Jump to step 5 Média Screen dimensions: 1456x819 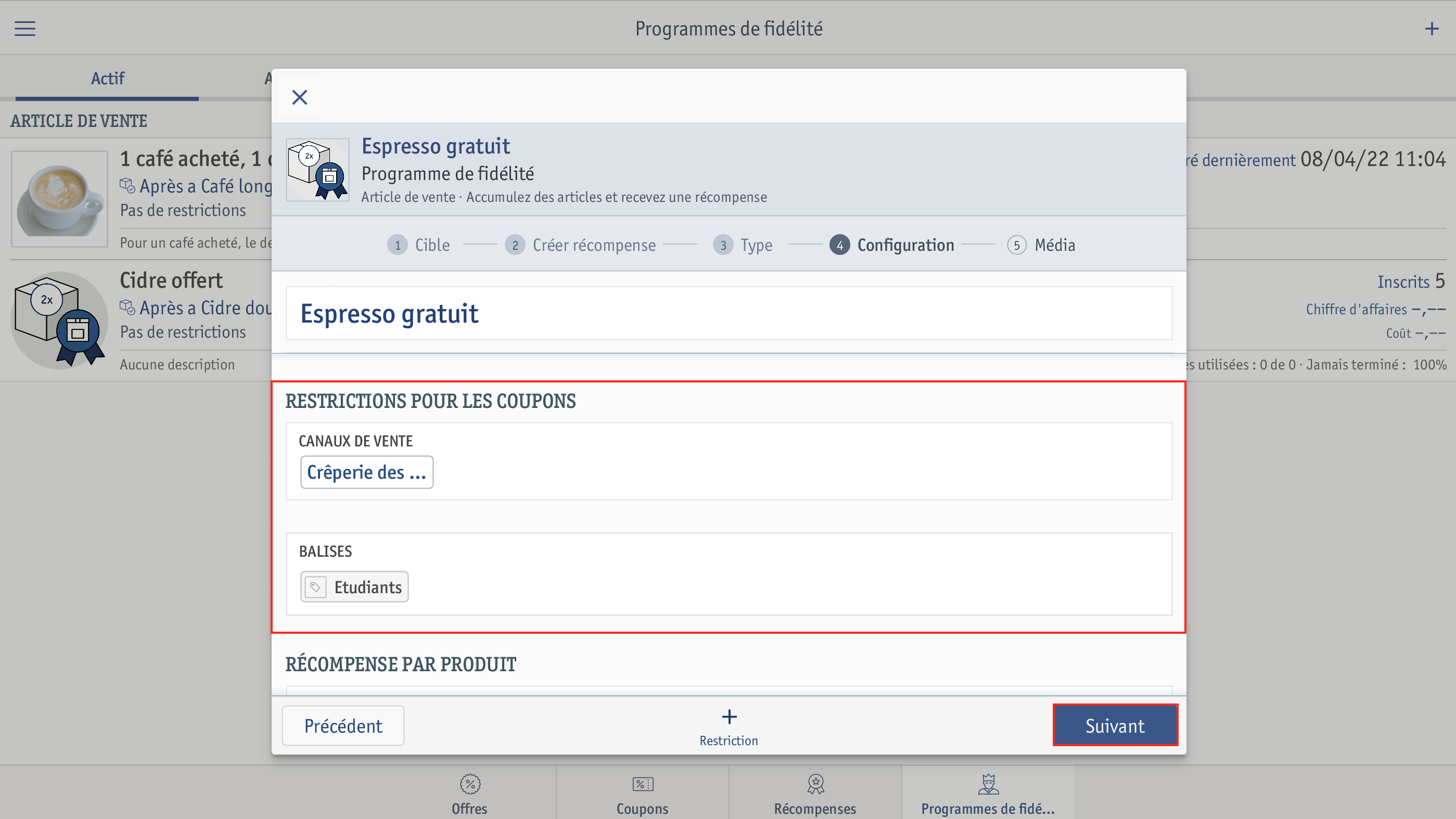point(1041,245)
